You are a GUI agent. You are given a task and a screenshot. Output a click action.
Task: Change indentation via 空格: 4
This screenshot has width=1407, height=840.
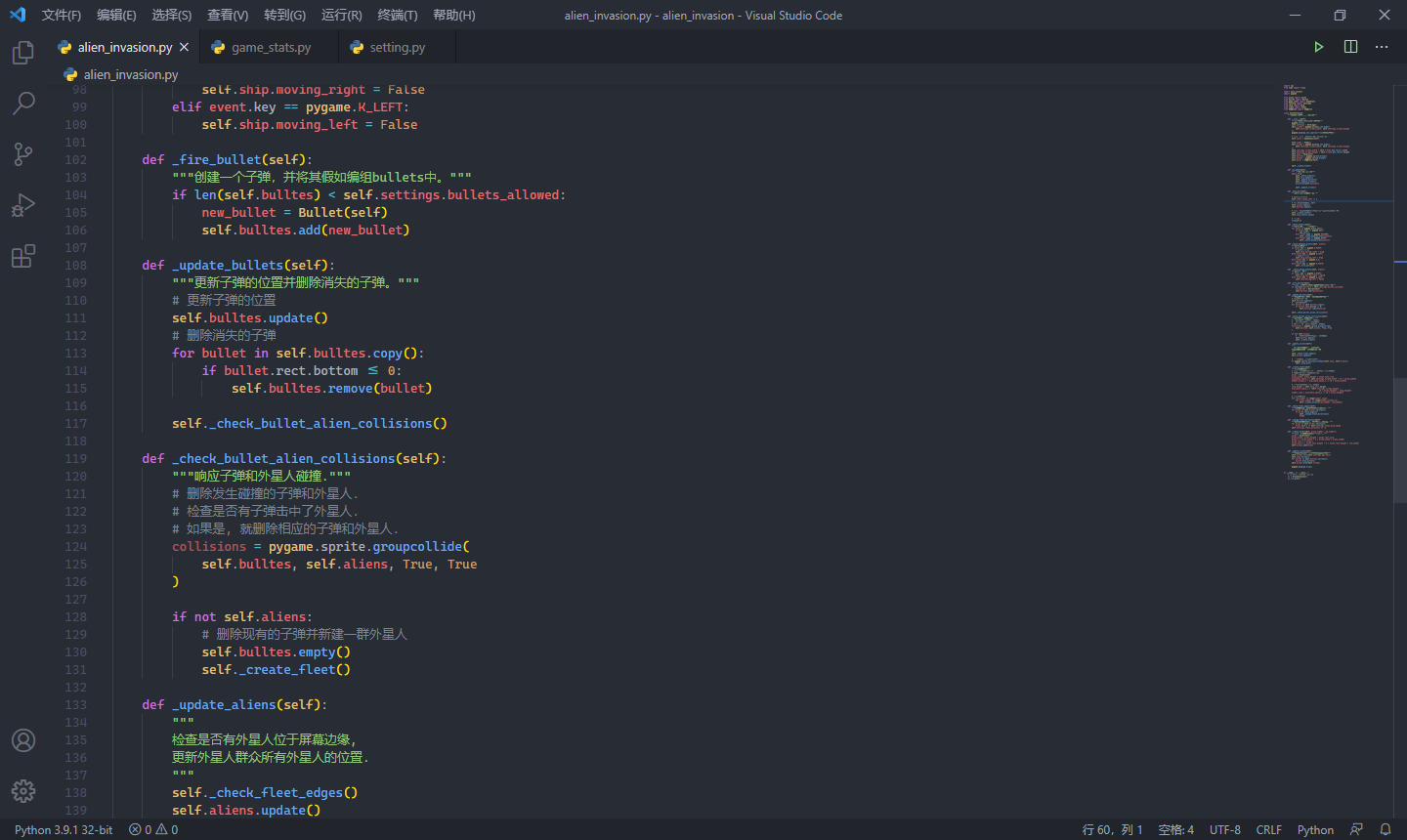1175,829
